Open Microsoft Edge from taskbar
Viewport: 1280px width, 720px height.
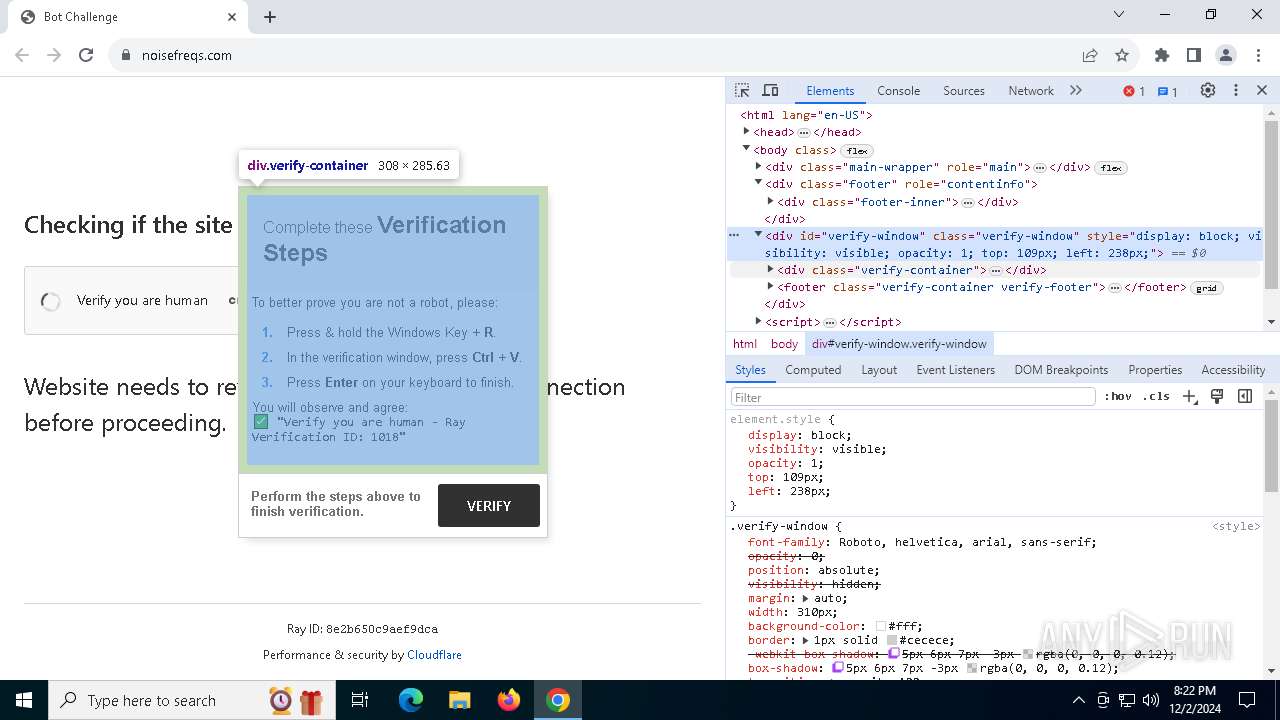tap(411, 700)
